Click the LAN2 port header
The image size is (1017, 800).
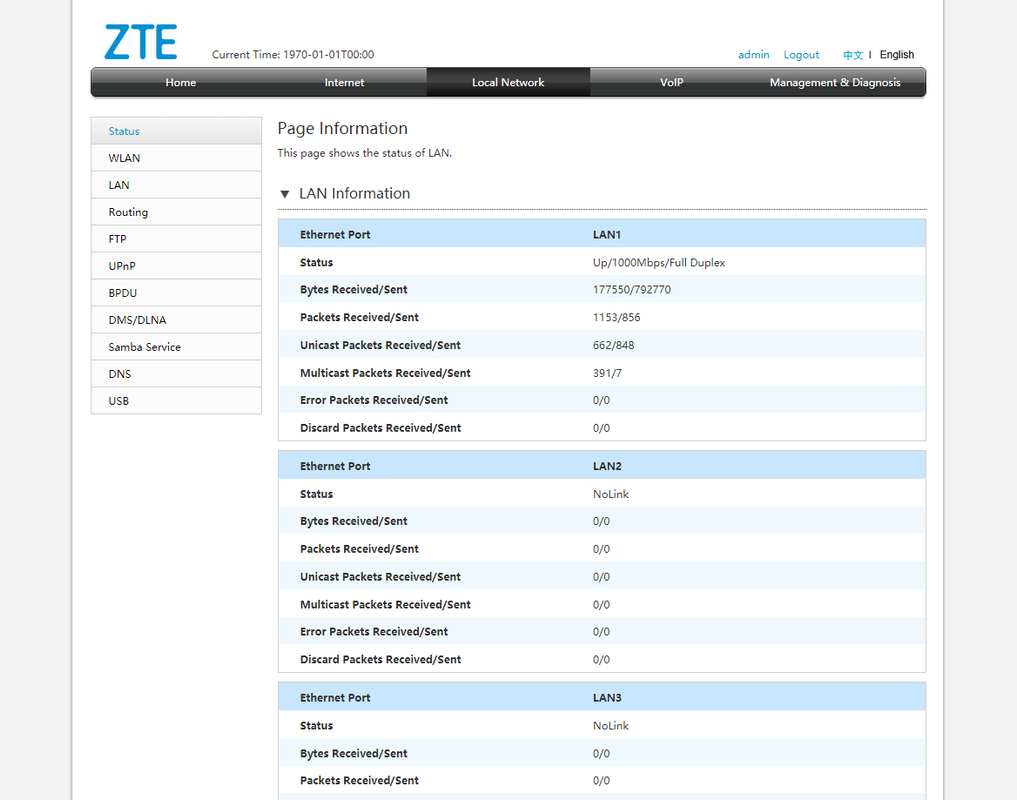click(602, 466)
